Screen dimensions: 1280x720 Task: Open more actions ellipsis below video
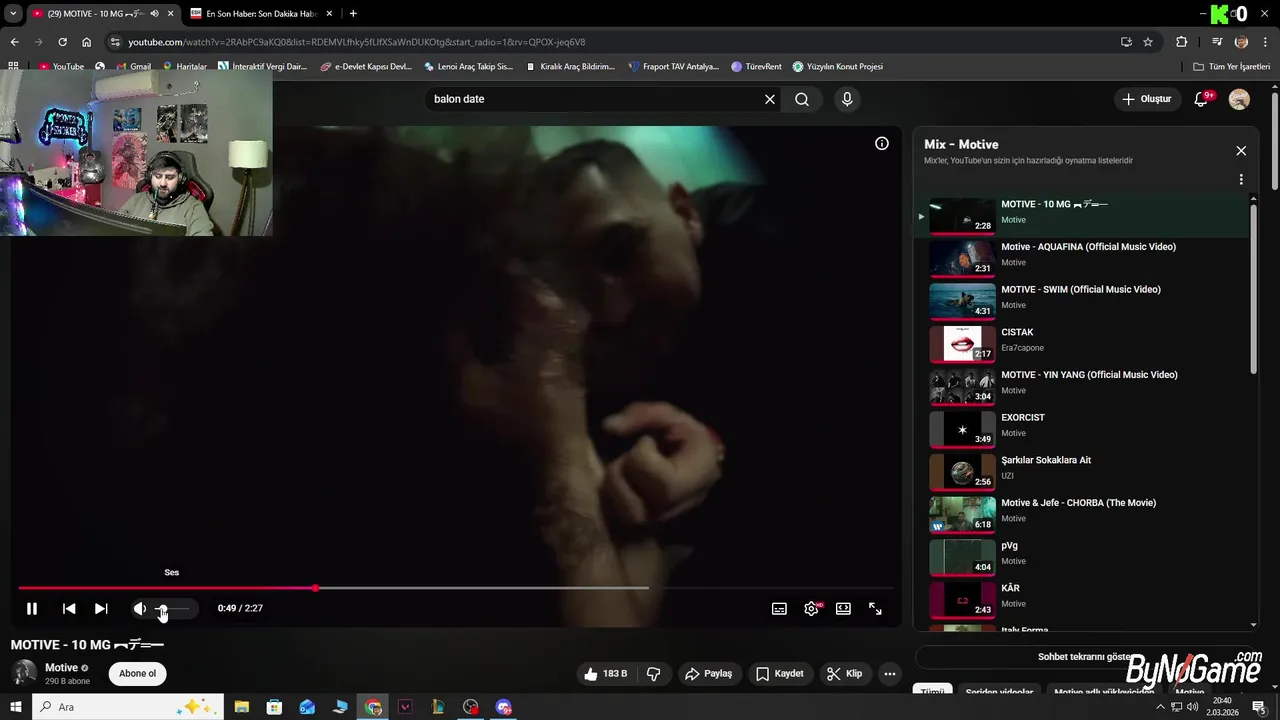click(x=889, y=674)
